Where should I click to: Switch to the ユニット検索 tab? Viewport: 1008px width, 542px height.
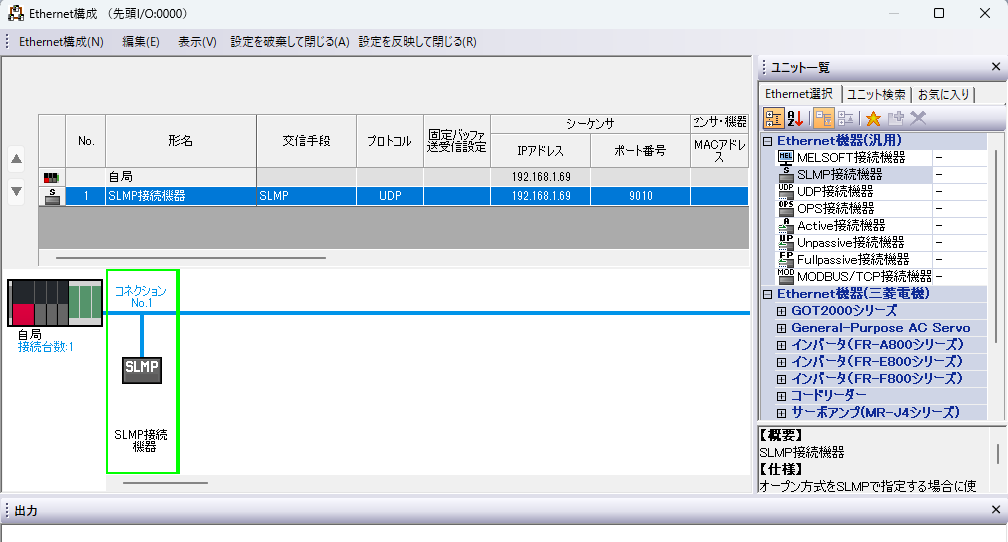pyautogui.click(x=876, y=94)
